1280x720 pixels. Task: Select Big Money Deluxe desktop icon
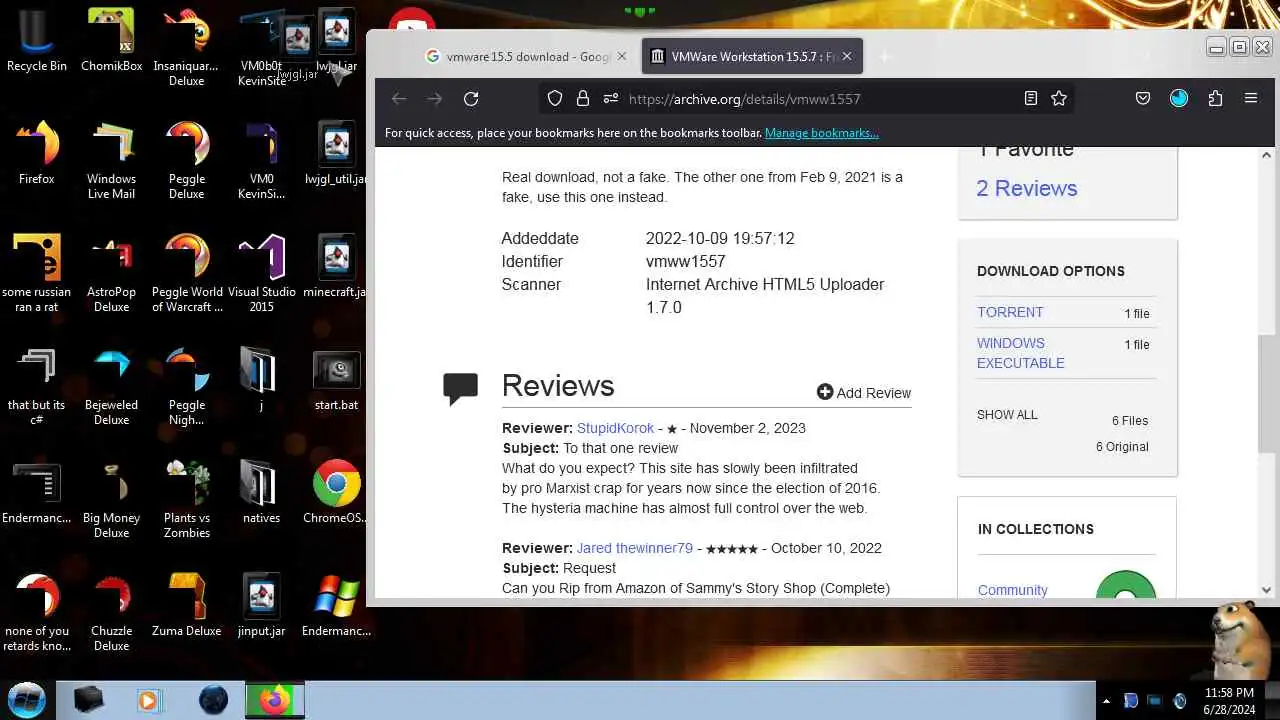pyautogui.click(x=111, y=499)
